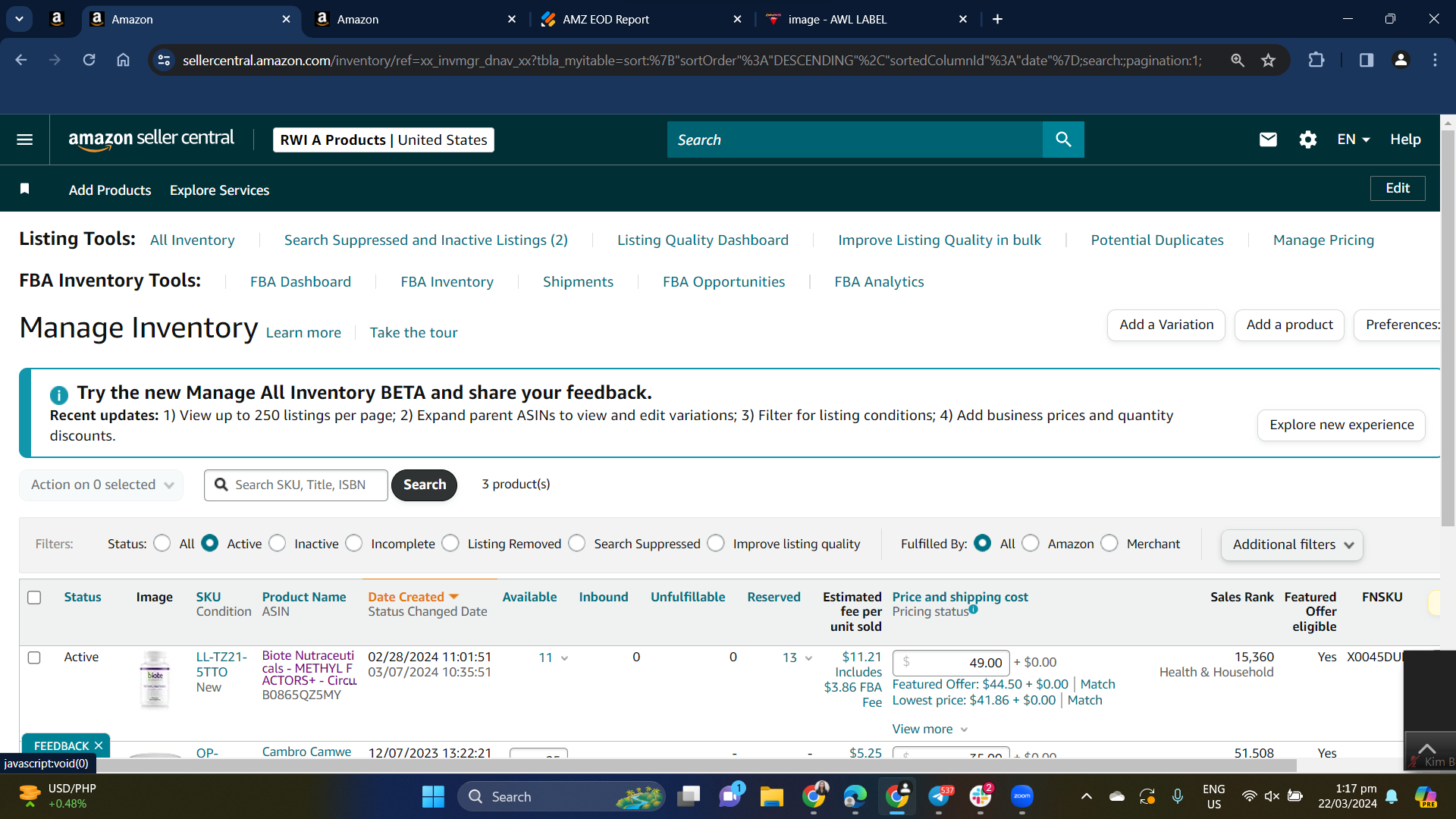Open the Add Products menu item
This screenshot has height=819, width=1456.
tap(110, 190)
